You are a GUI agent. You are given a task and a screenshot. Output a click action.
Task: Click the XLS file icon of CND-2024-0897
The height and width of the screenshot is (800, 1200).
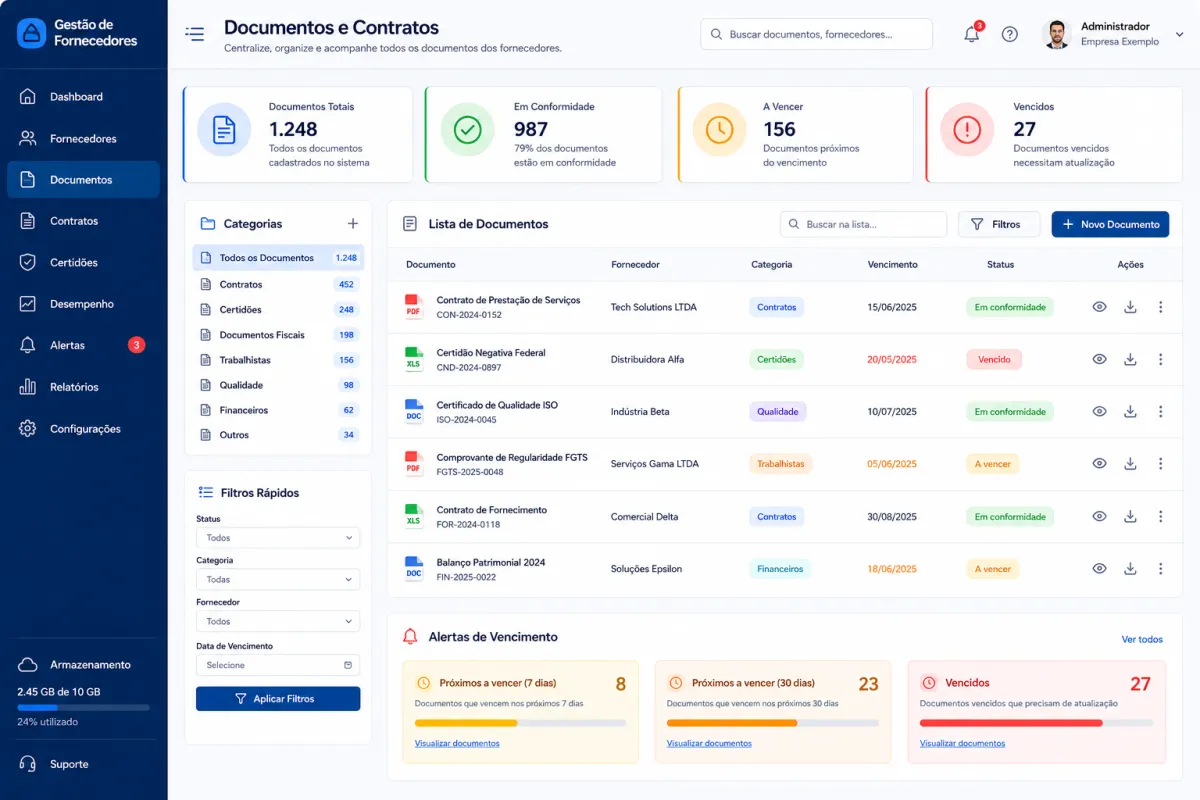[414, 359]
